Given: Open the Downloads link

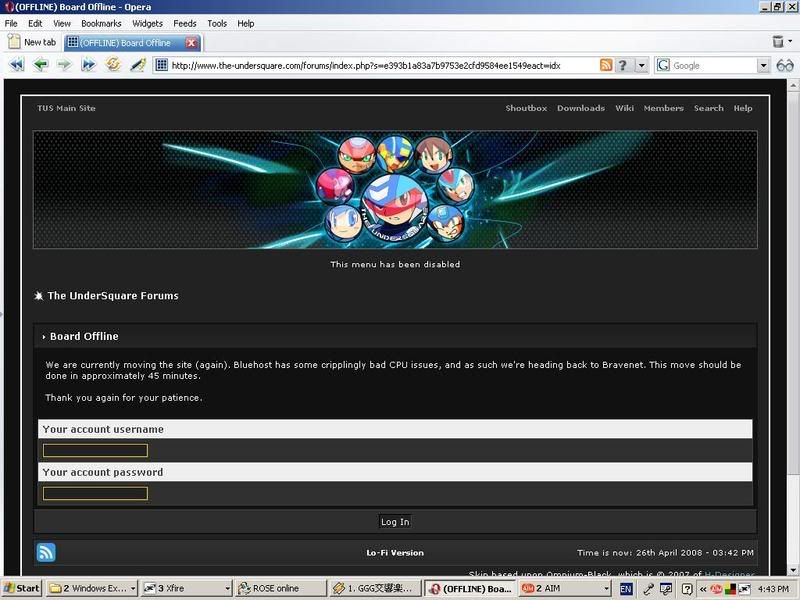Looking at the screenshot, I should pos(581,108).
